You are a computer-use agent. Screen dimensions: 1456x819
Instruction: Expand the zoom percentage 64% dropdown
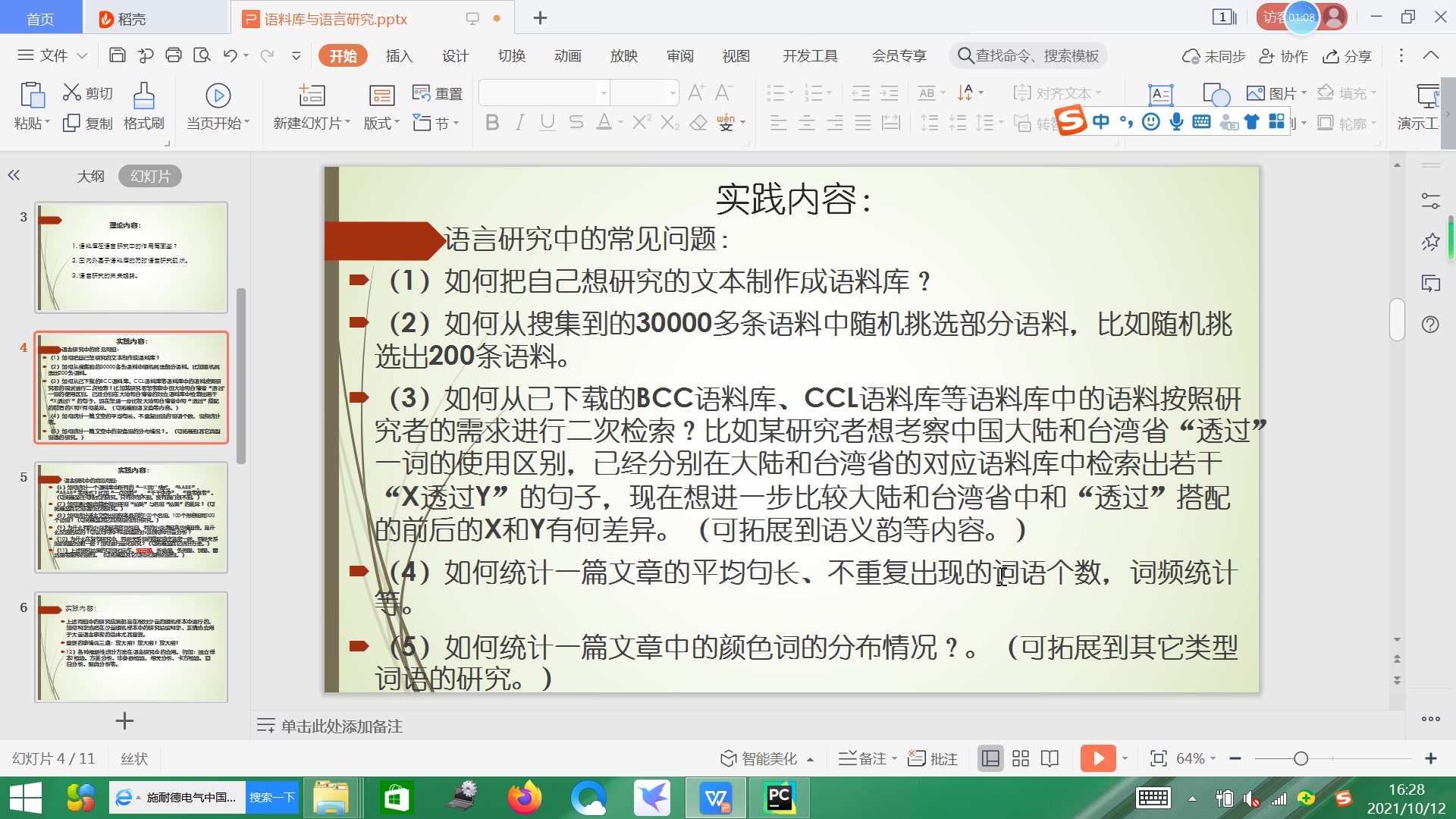point(1196,758)
